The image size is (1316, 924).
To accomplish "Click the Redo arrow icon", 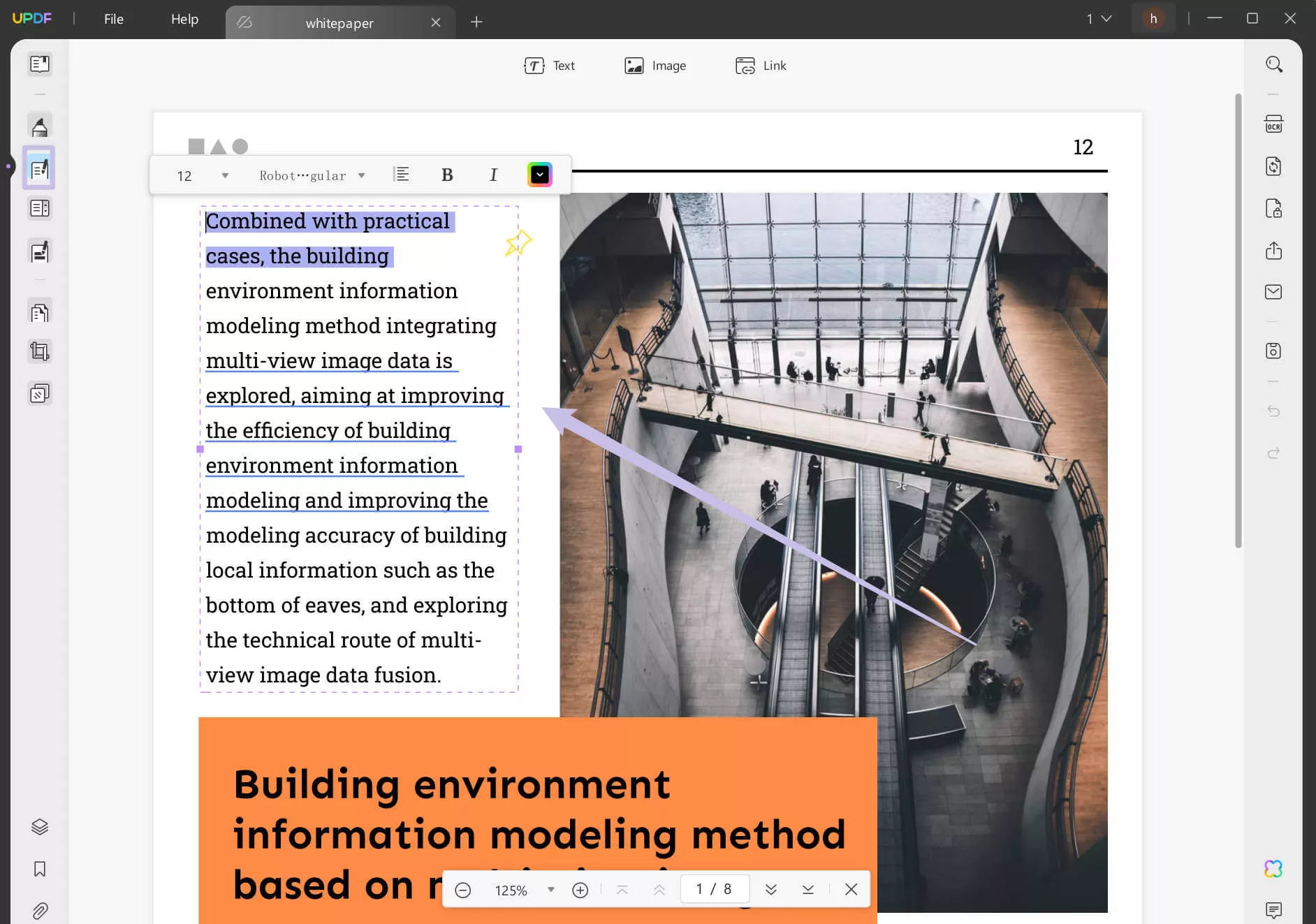I will click(1273, 453).
